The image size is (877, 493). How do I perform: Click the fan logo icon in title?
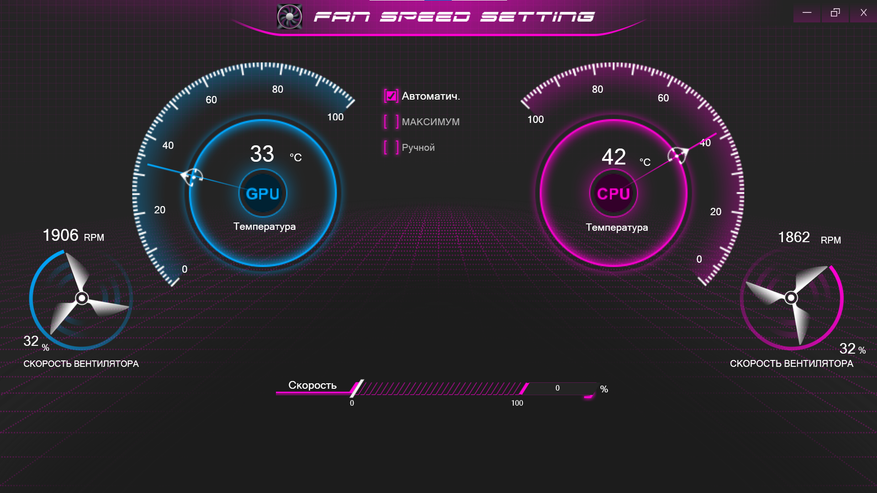[x=290, y=16]
